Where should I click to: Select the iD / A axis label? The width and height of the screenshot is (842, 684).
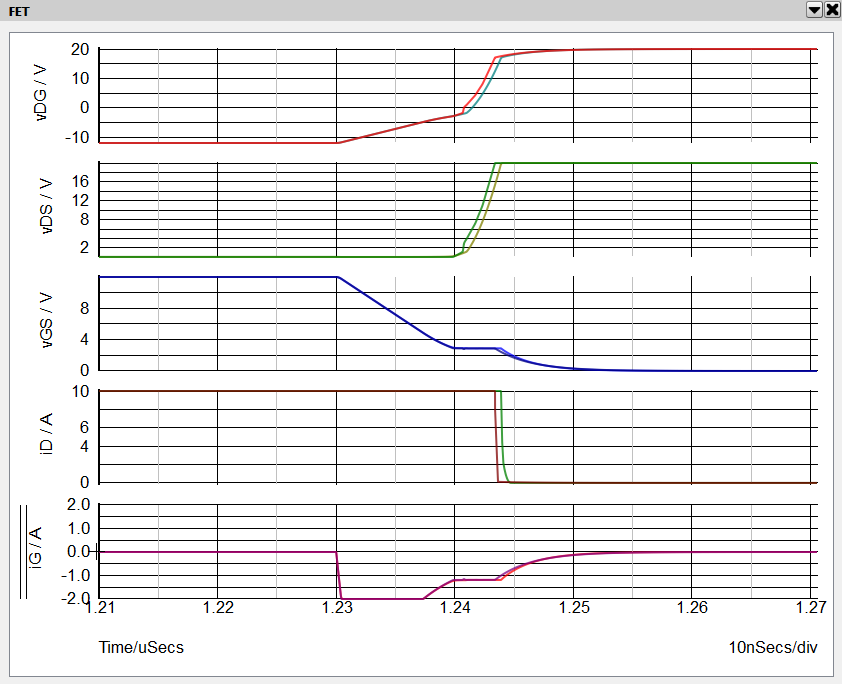[44, 436]
